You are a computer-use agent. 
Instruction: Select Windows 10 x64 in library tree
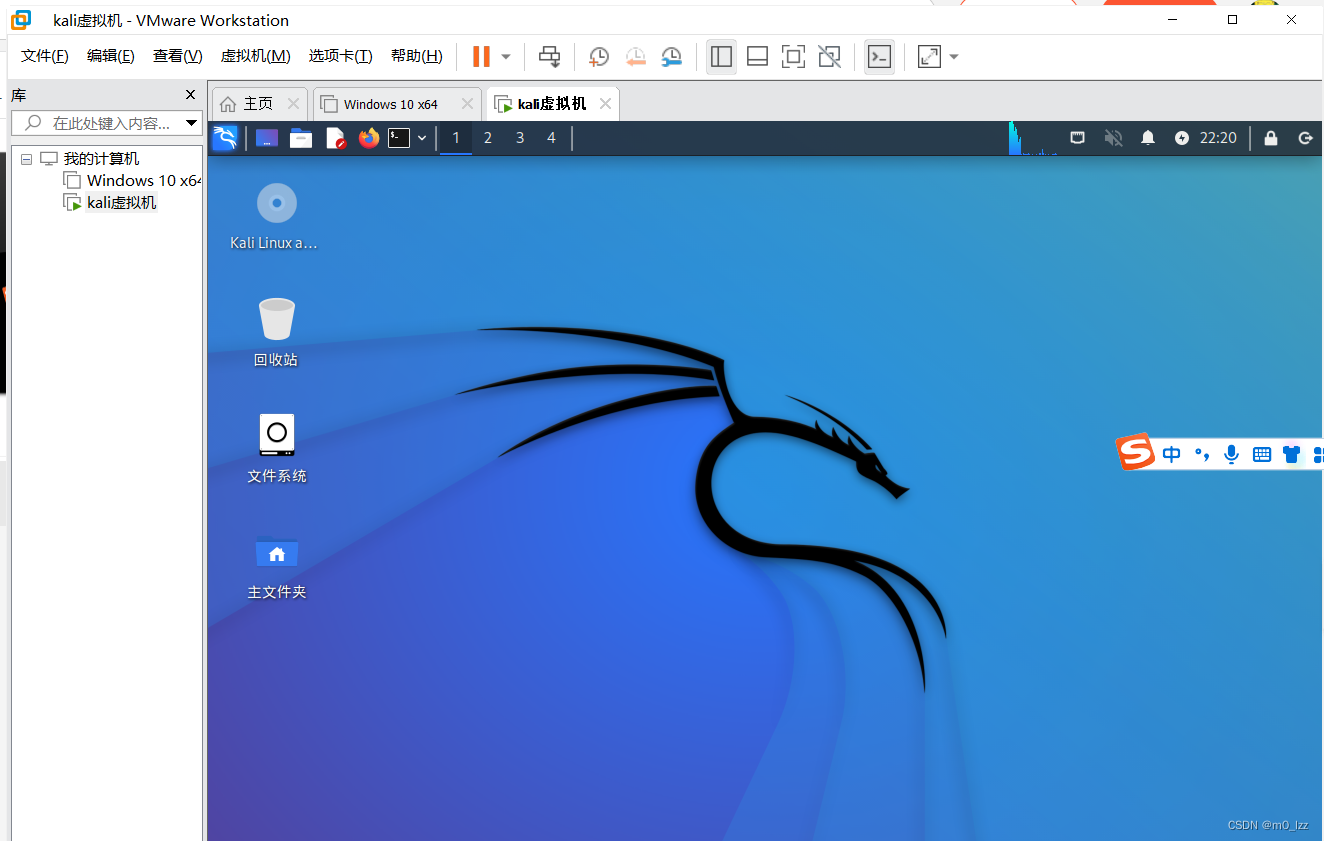coord(143,181)
